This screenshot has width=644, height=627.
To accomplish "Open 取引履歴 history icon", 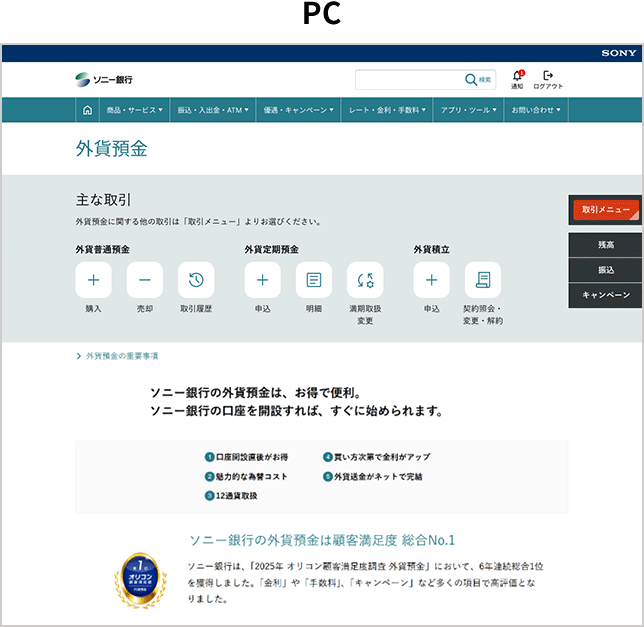I will [196, 280].
